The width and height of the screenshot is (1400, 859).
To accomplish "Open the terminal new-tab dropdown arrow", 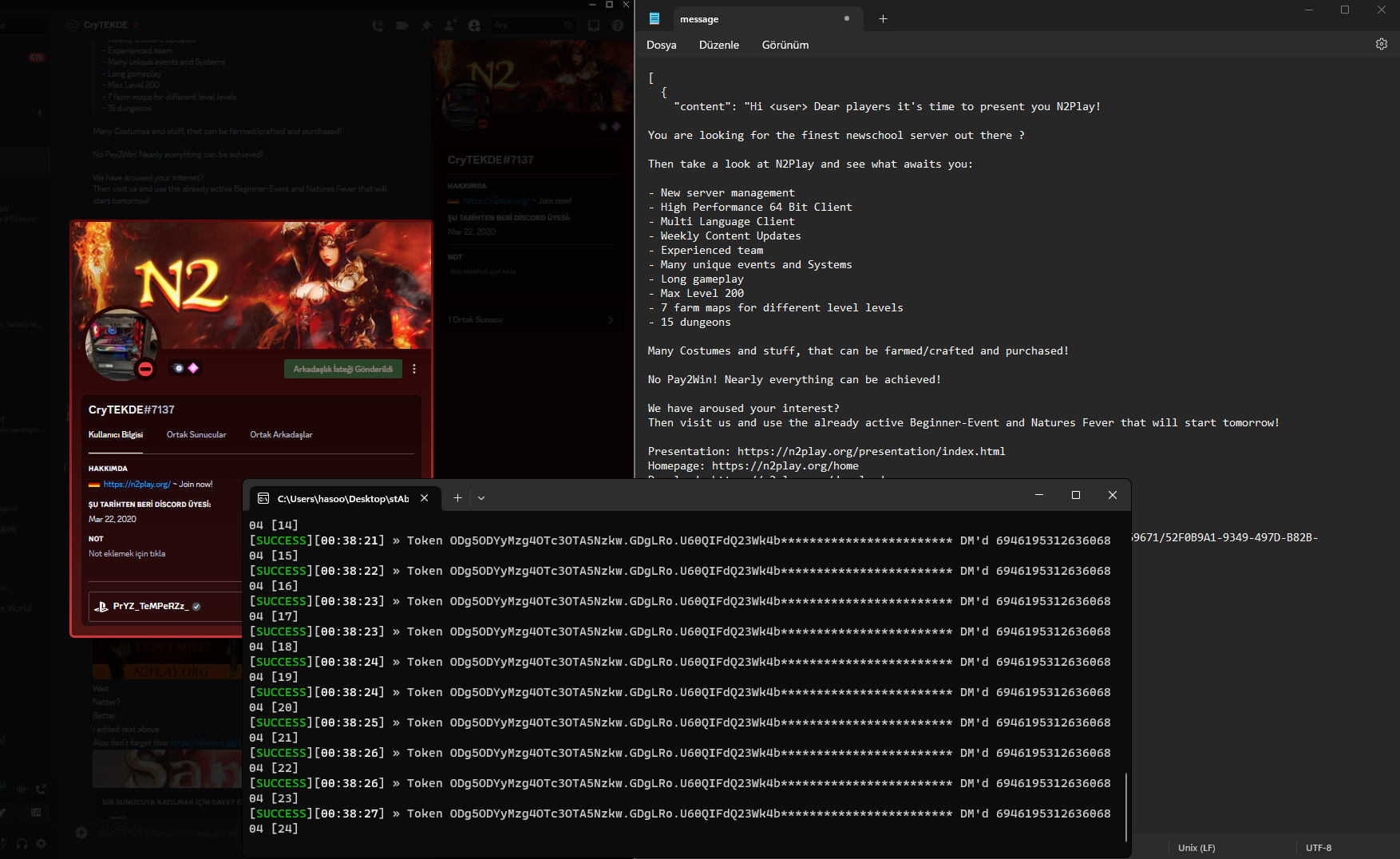I will (481, 498).
